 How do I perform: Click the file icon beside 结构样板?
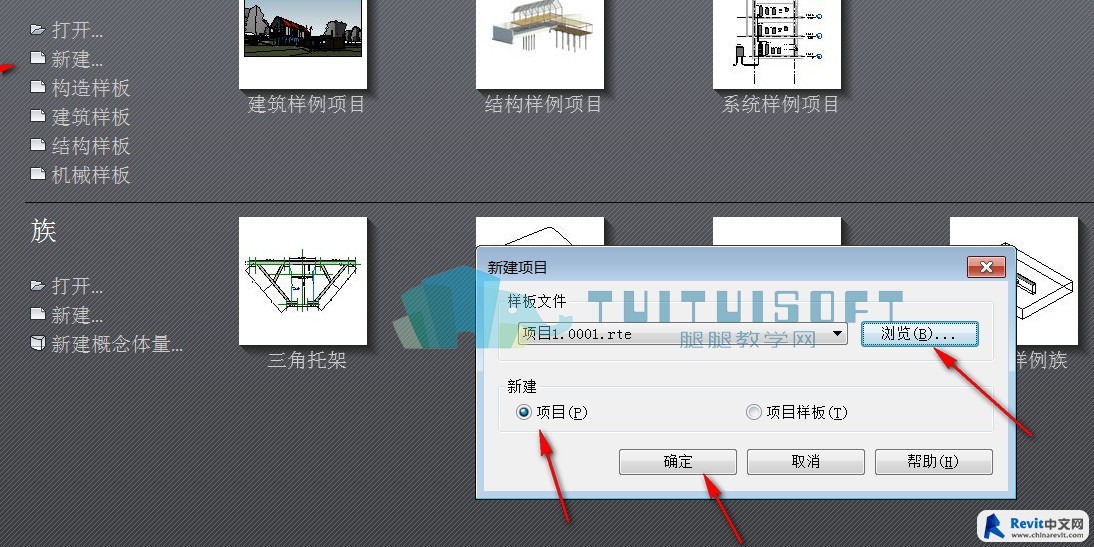coord(38,145)
